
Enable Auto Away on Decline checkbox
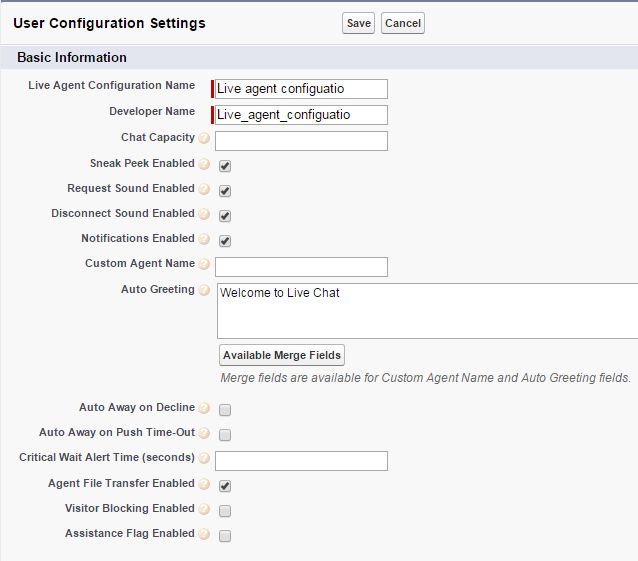(x=225, y=410)
